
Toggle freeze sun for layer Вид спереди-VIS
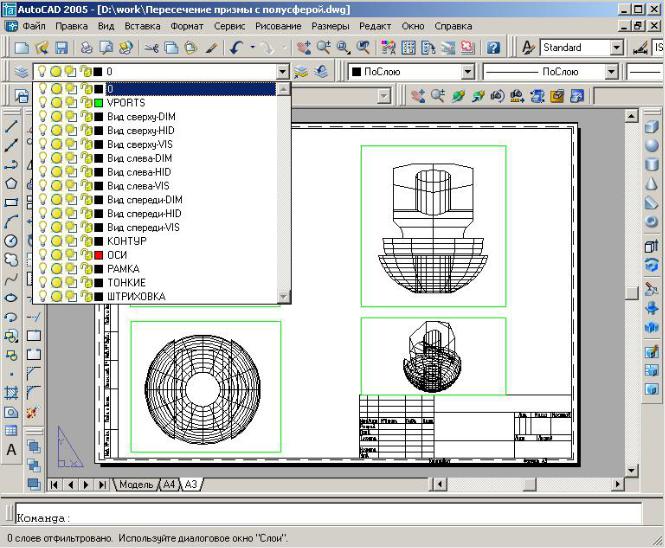tap(56, 227)
